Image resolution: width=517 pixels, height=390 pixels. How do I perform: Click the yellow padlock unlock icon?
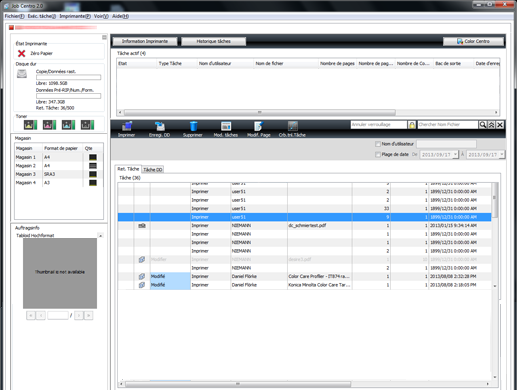click(412, 125)
